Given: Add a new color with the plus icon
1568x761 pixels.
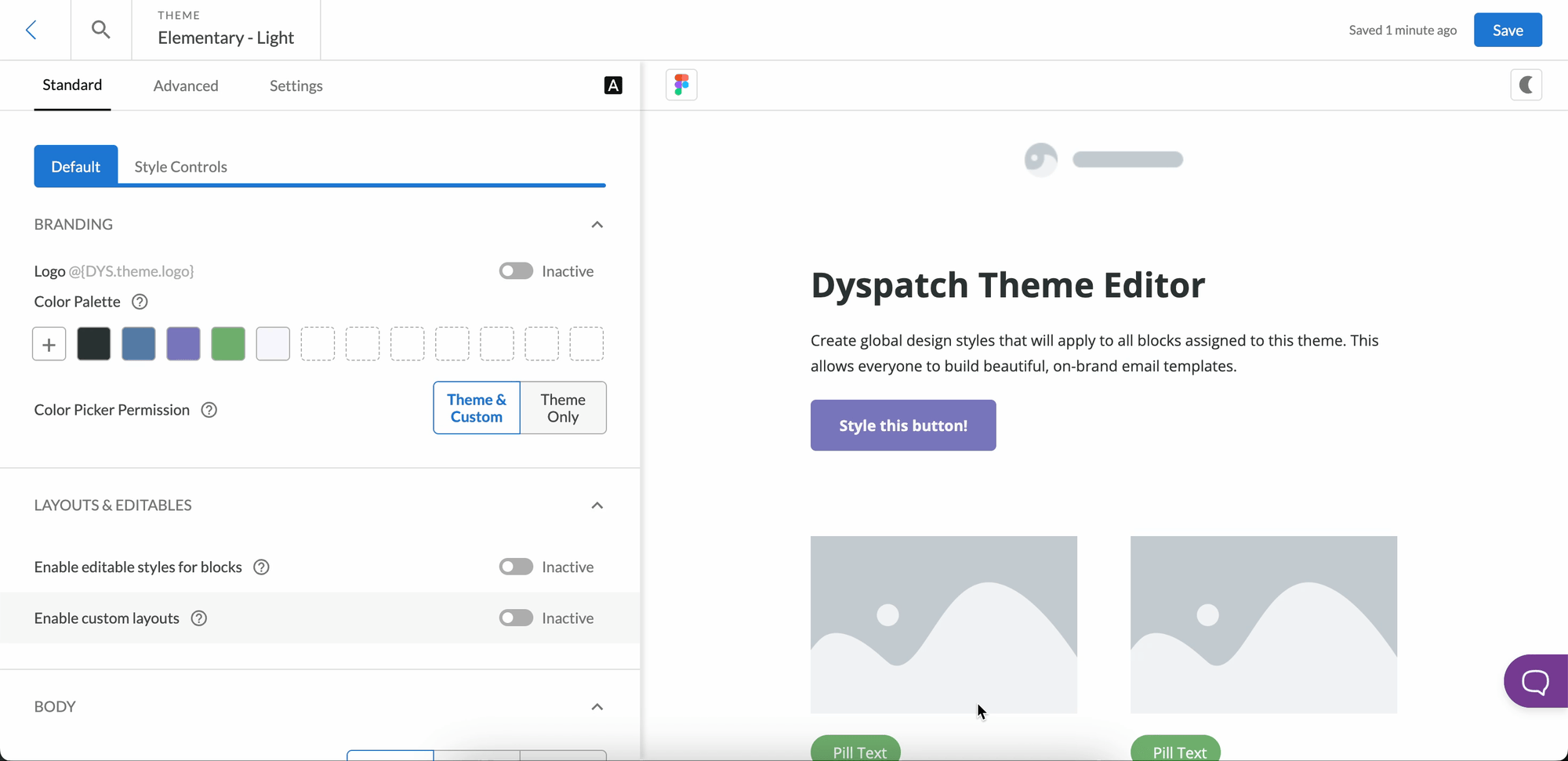Looking at the screenshot, I should [48, 343].
